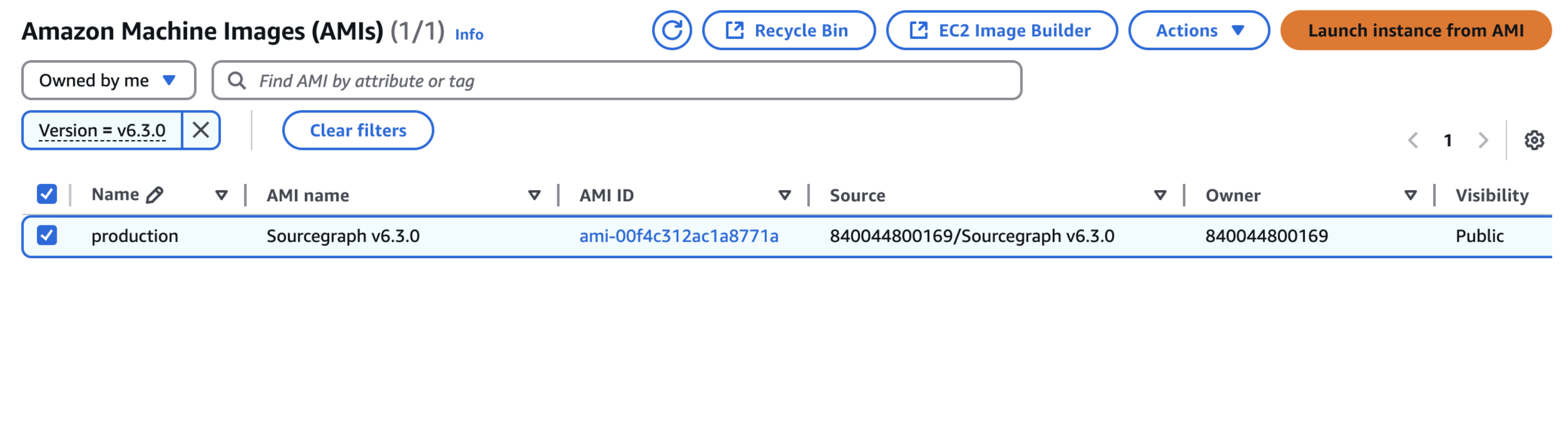Click the Clear filters button
This screenshot has width=1568, height=429.
pos(358,130)
